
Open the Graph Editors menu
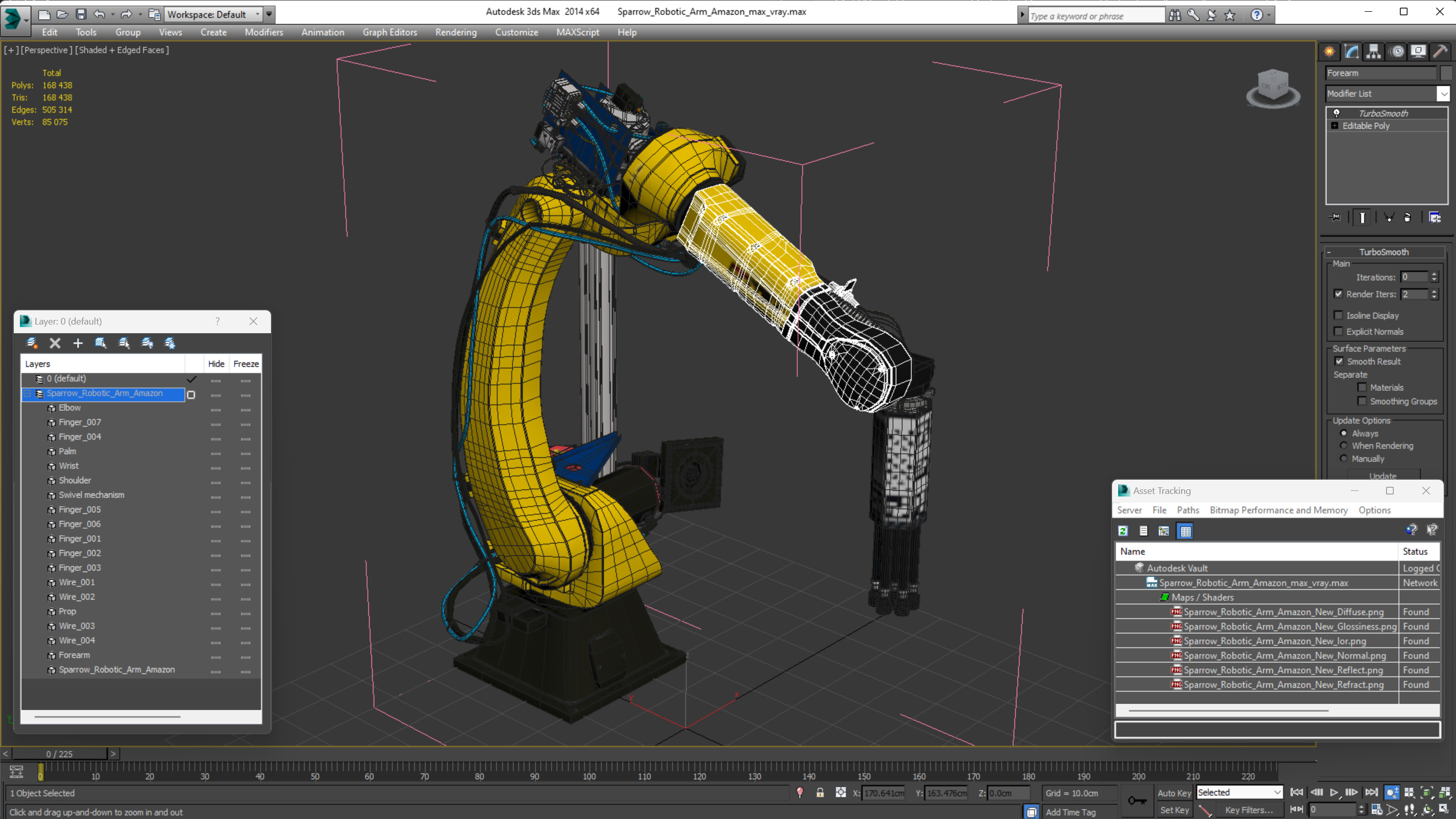[x=390, y=32]
